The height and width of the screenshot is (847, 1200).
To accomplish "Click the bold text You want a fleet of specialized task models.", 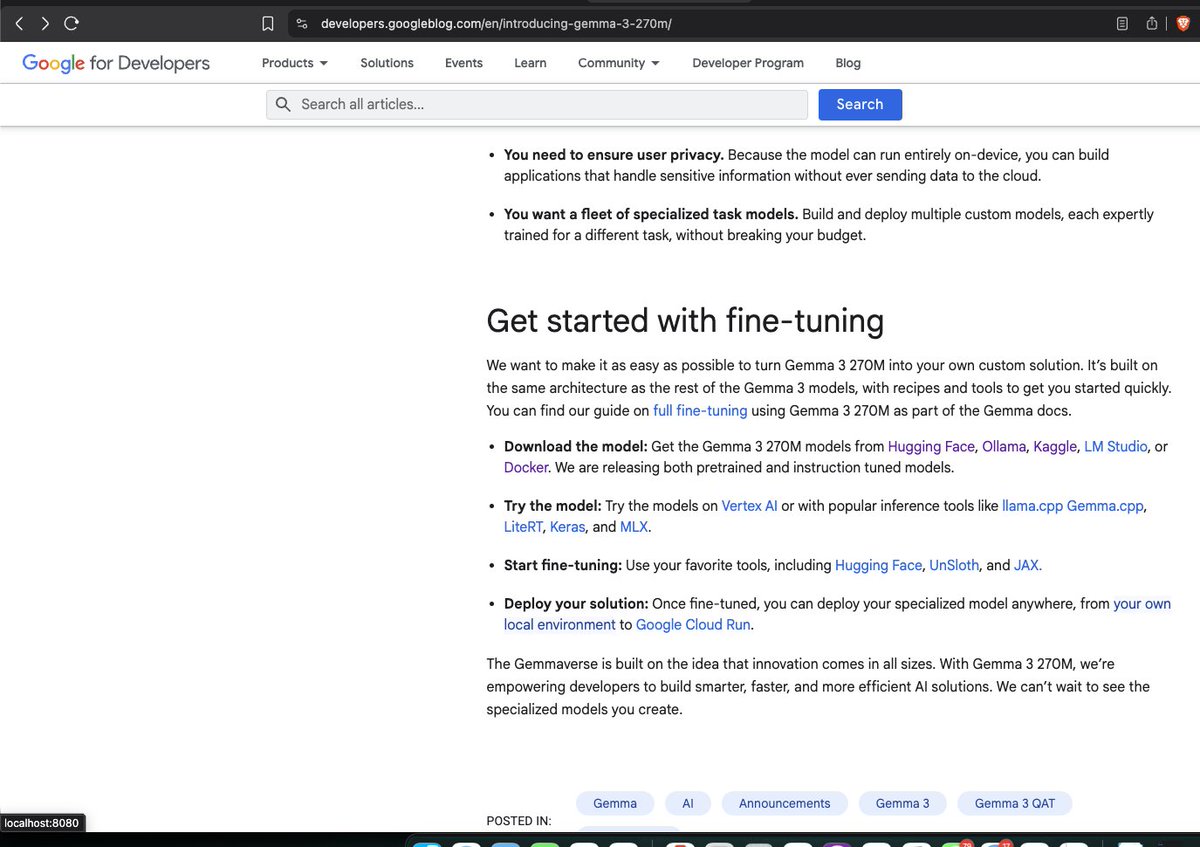I will coord(651,214).
